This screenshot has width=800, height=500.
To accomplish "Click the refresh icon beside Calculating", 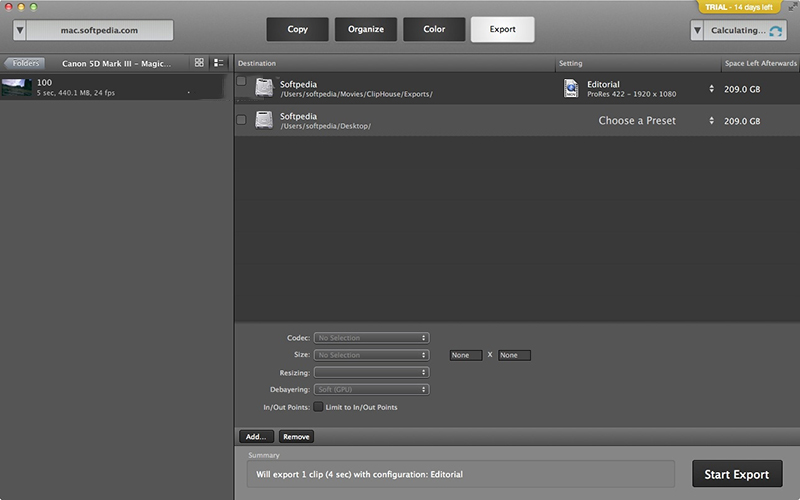I will coord(776,31).
